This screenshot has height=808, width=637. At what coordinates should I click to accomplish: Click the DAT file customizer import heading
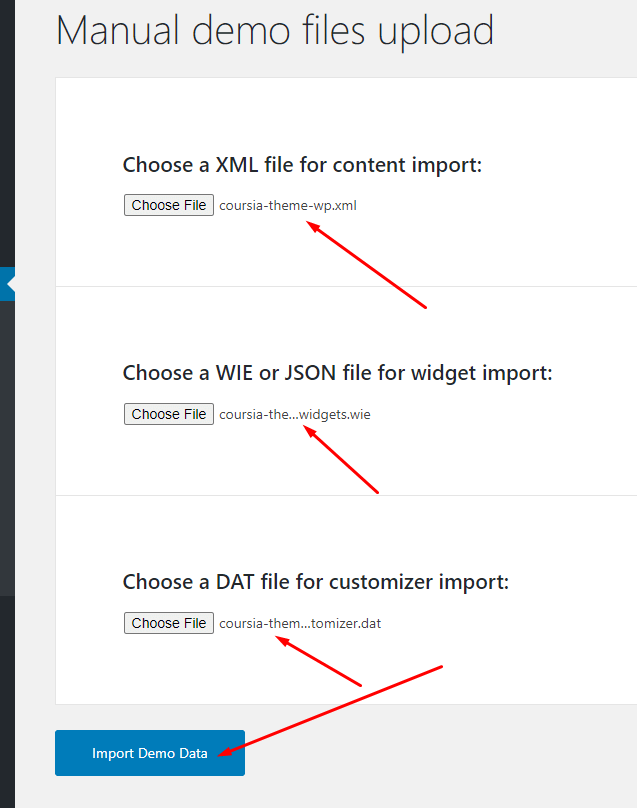click(x=316, y=582)
